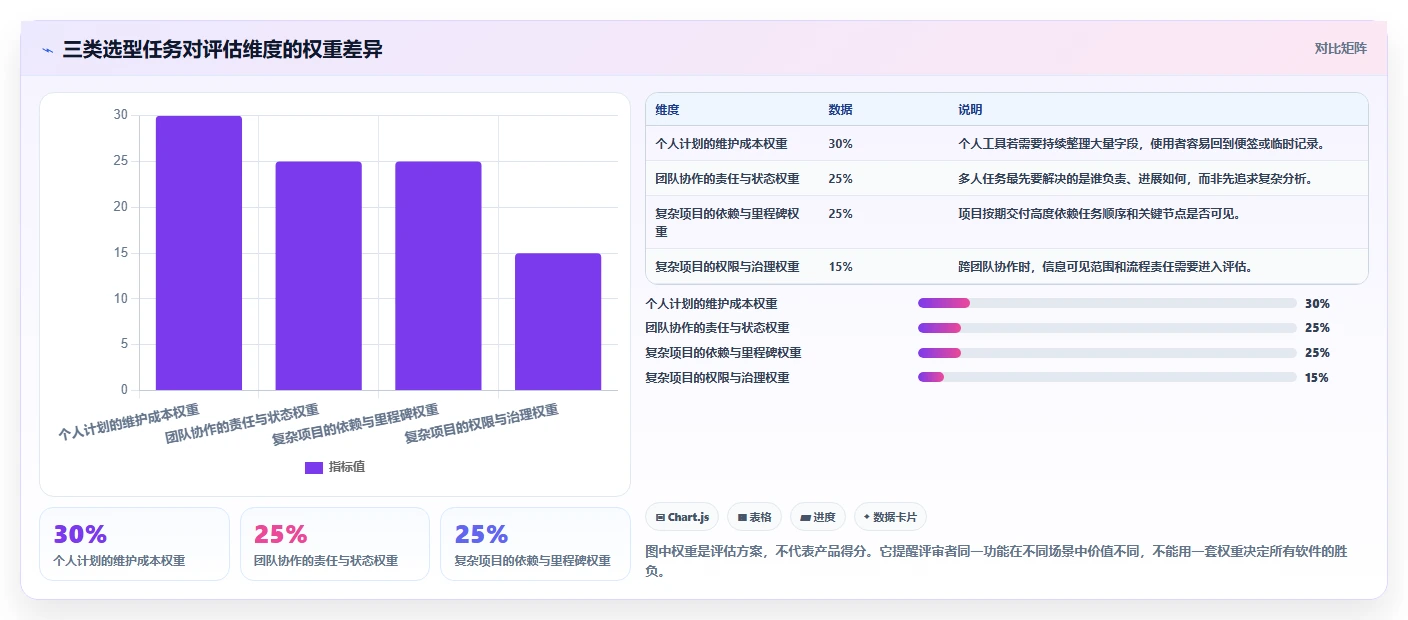The image size is (1408, 620).
Task: Toggle the 指标值 legend color box
Action: 314,468
